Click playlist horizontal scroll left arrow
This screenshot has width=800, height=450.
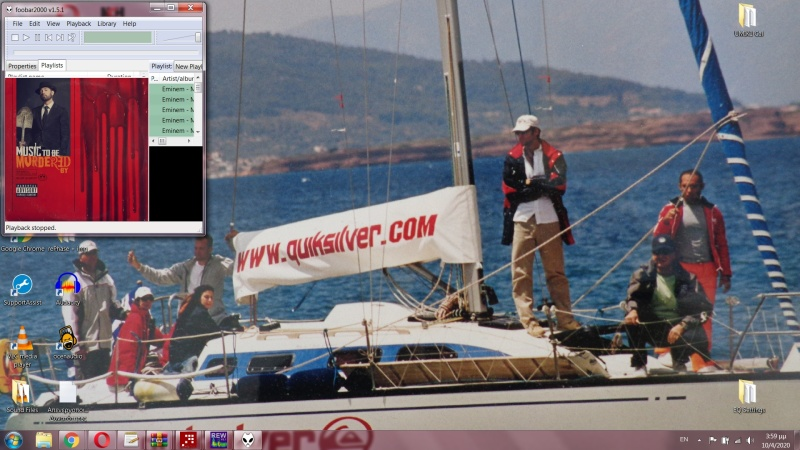point(153,141)
